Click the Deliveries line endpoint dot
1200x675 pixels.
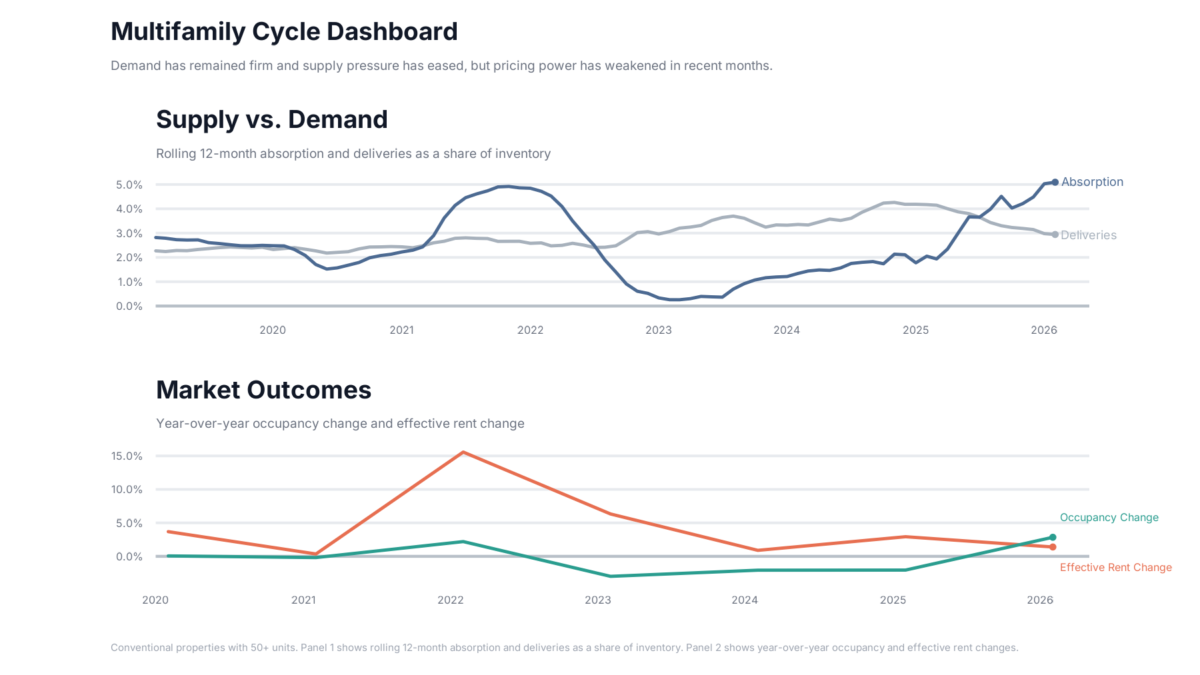tap(1054, 235)
